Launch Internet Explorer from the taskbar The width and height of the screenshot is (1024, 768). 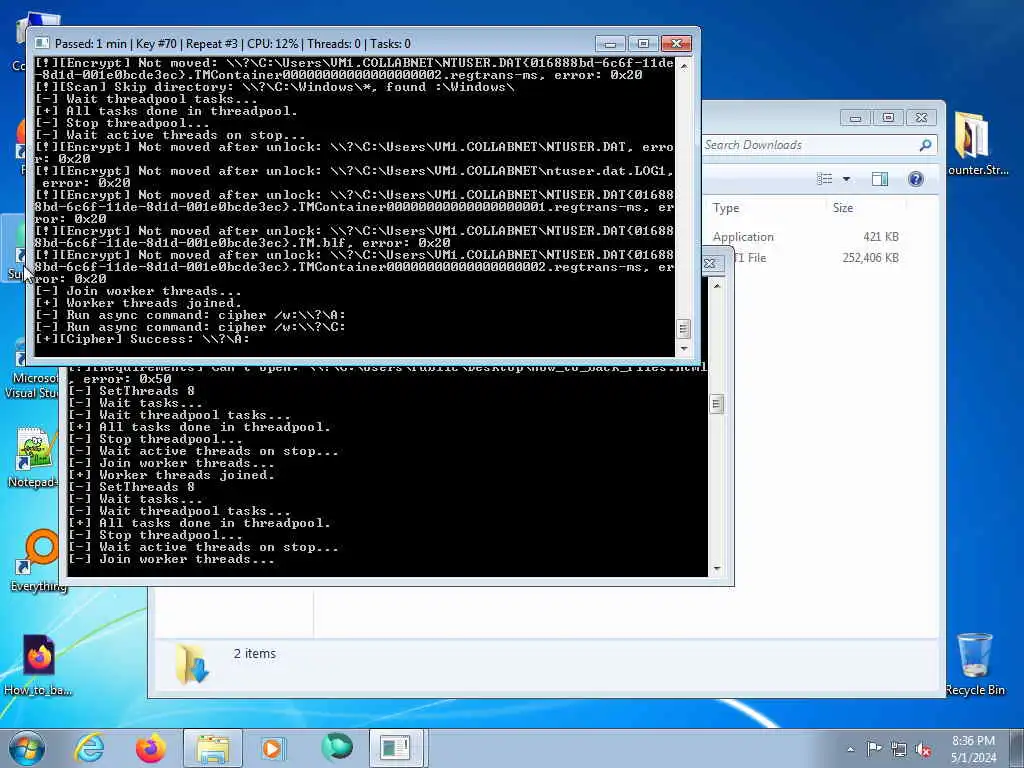click(89, 748)
